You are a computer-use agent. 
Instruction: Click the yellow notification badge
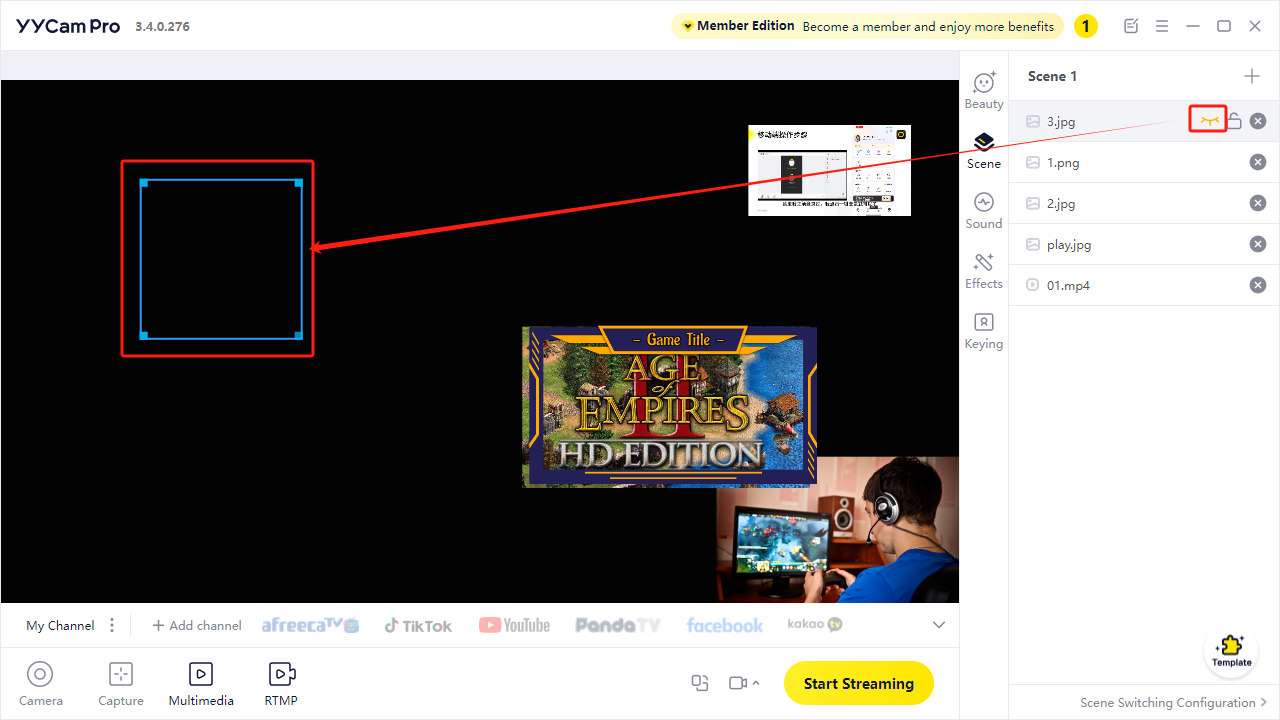tap(1085, 26)
